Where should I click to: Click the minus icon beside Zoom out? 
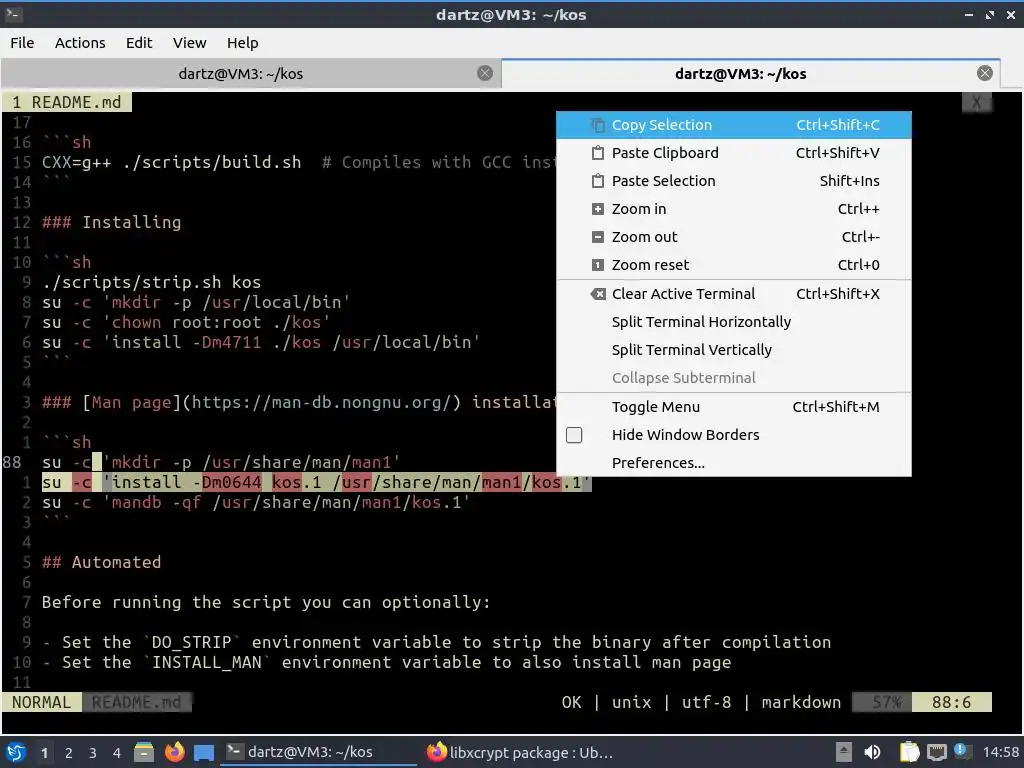[598, 237]
